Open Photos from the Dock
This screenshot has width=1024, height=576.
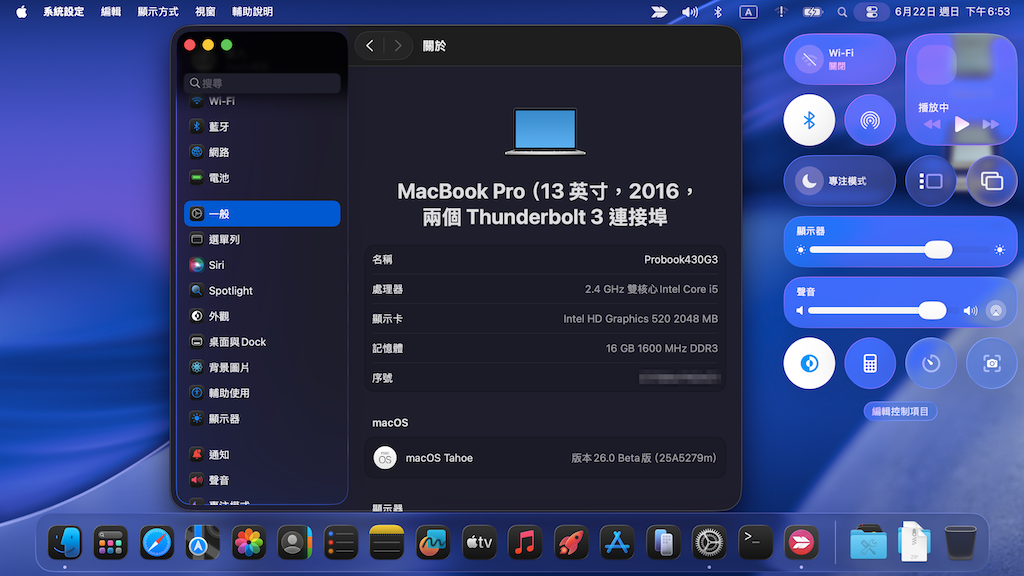click(249, 543)
